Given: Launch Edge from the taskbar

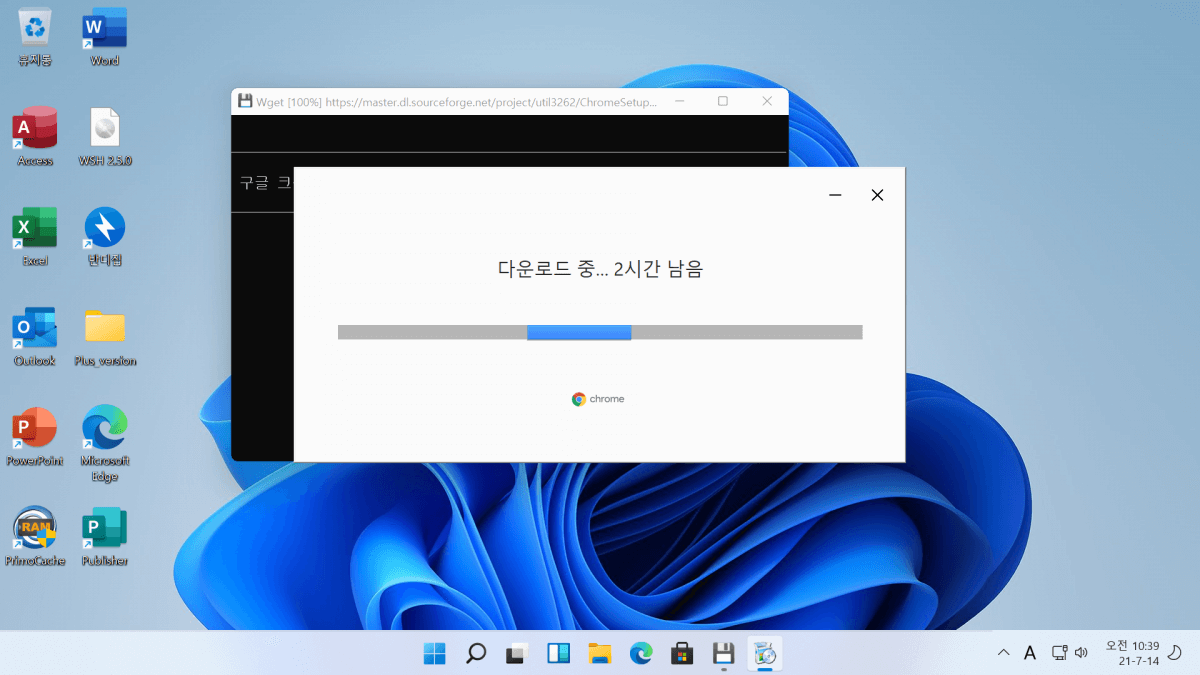Looking at the screenshot, I should pyautogui.click(x=641, y=654).
